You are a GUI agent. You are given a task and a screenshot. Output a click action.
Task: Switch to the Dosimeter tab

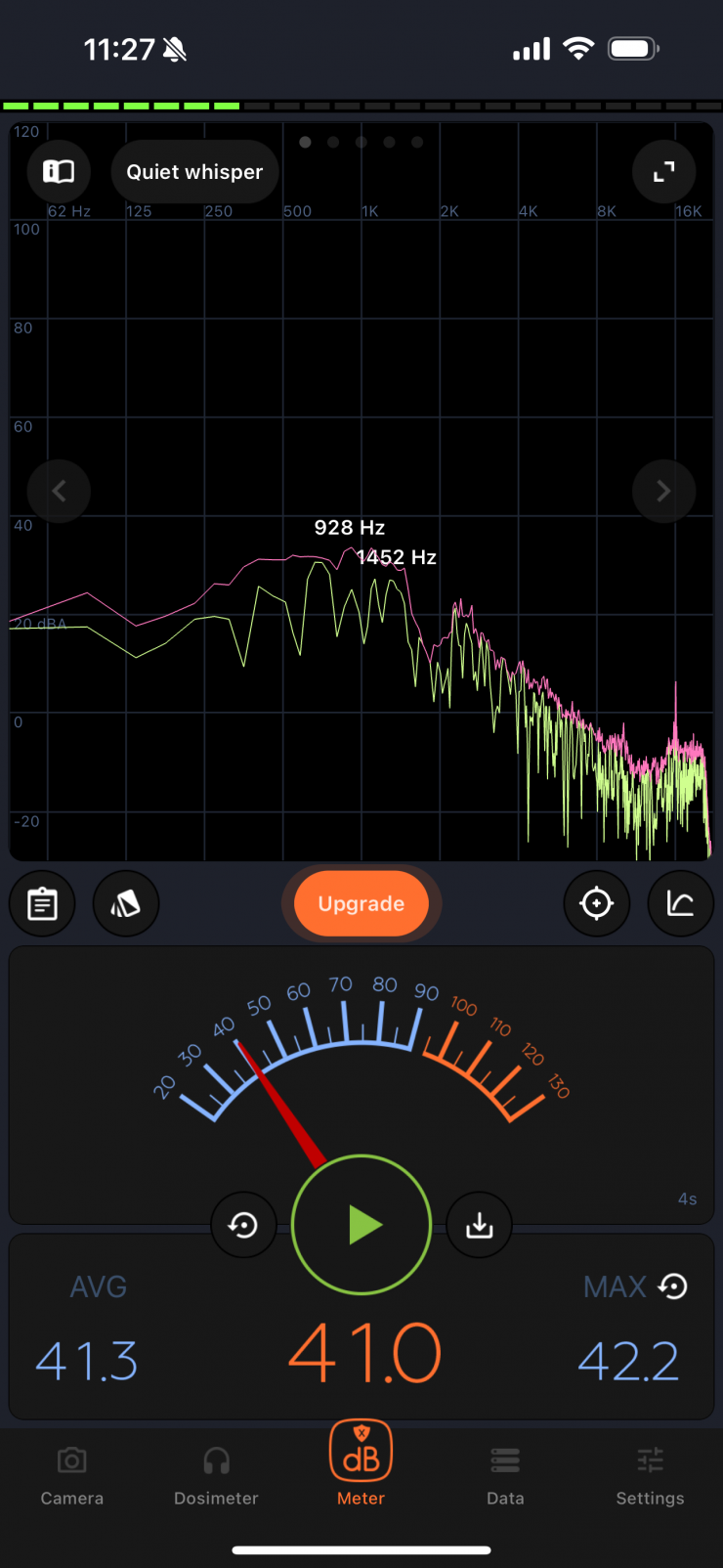coord(216,1476)
